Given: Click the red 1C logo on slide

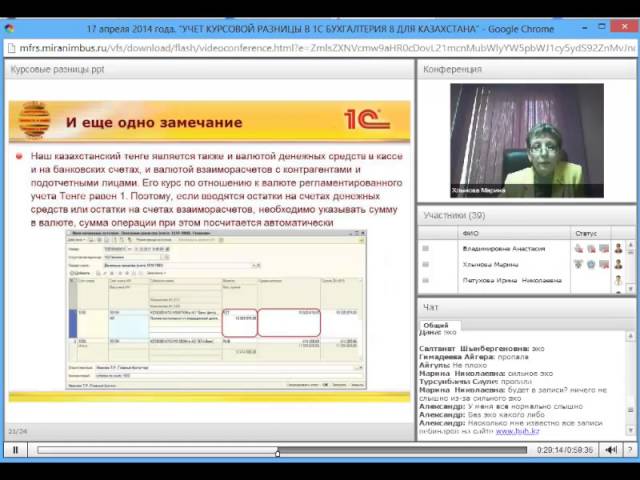Looking at the screenshot, I should coord(367,119).
